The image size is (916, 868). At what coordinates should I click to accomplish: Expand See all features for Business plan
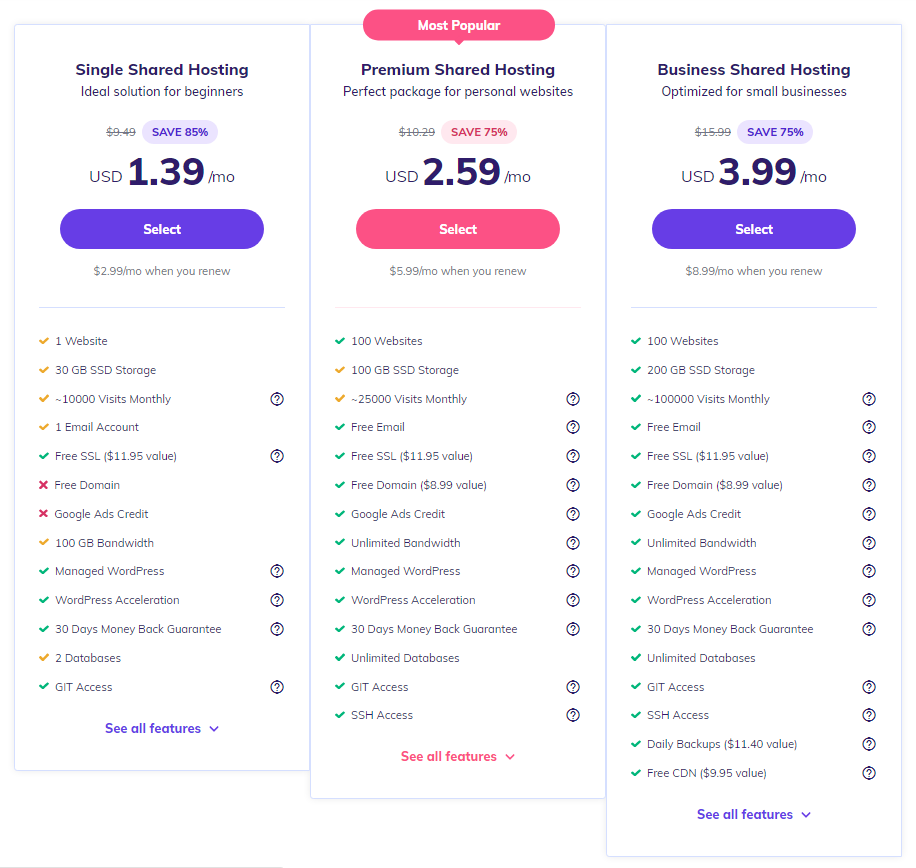(x=754, y=814)
